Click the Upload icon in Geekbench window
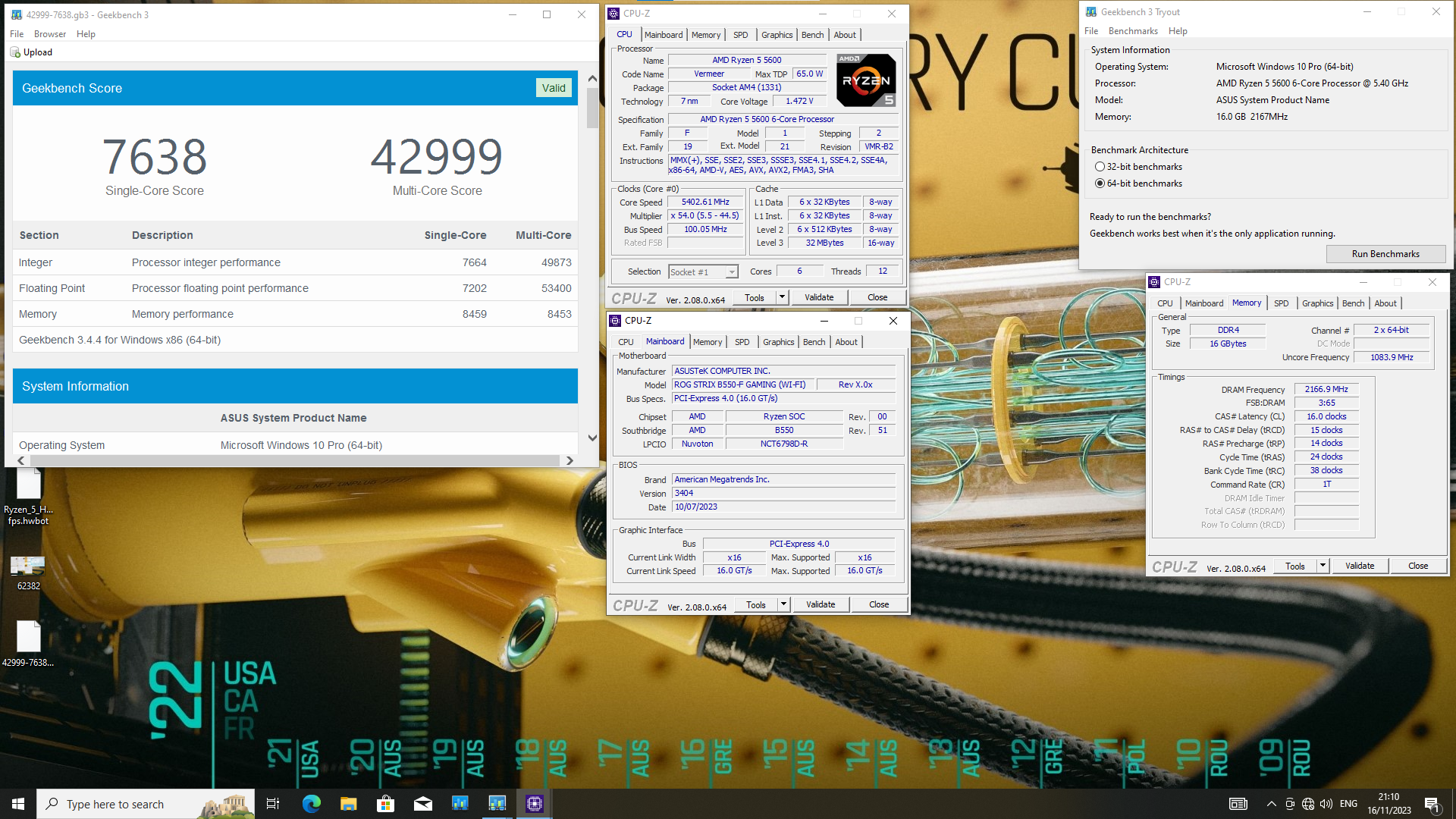 pos(15,52)
